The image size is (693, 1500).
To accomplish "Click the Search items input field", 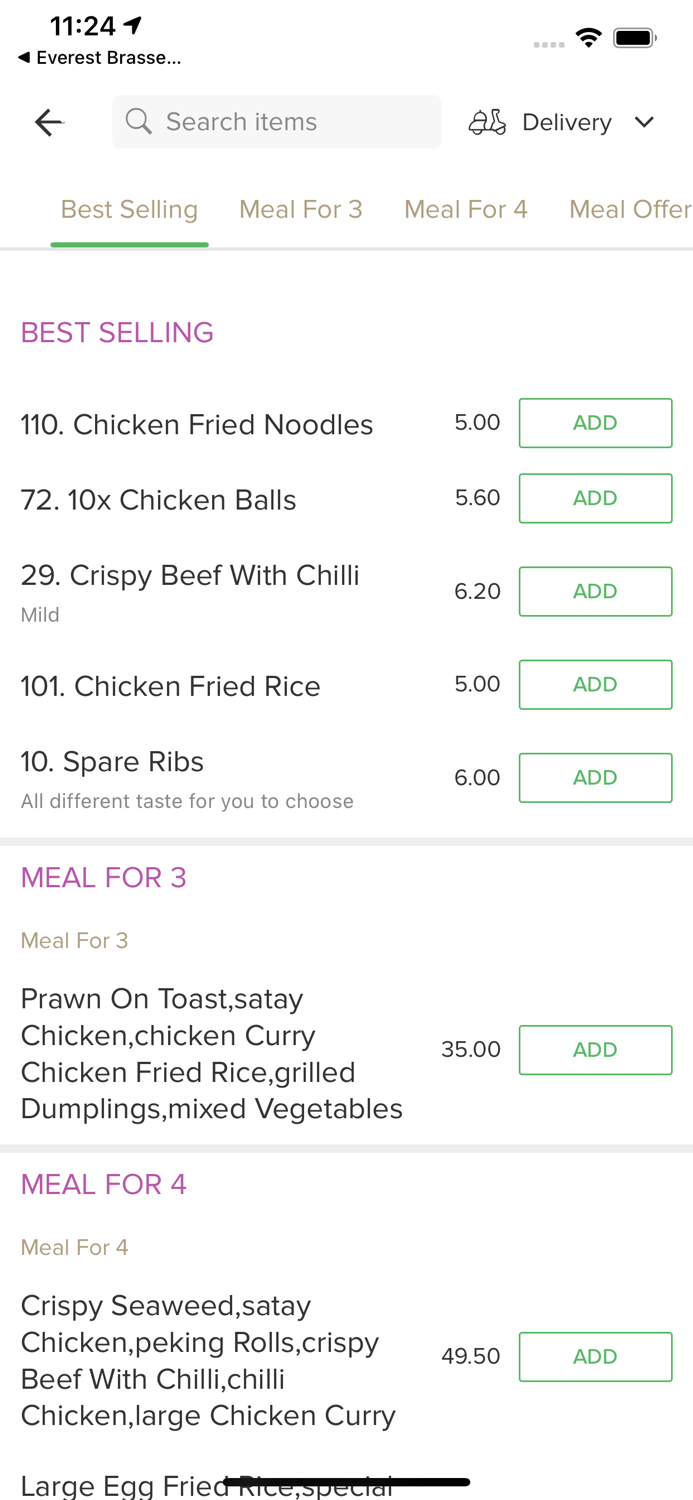I will (x=277, y=121).
